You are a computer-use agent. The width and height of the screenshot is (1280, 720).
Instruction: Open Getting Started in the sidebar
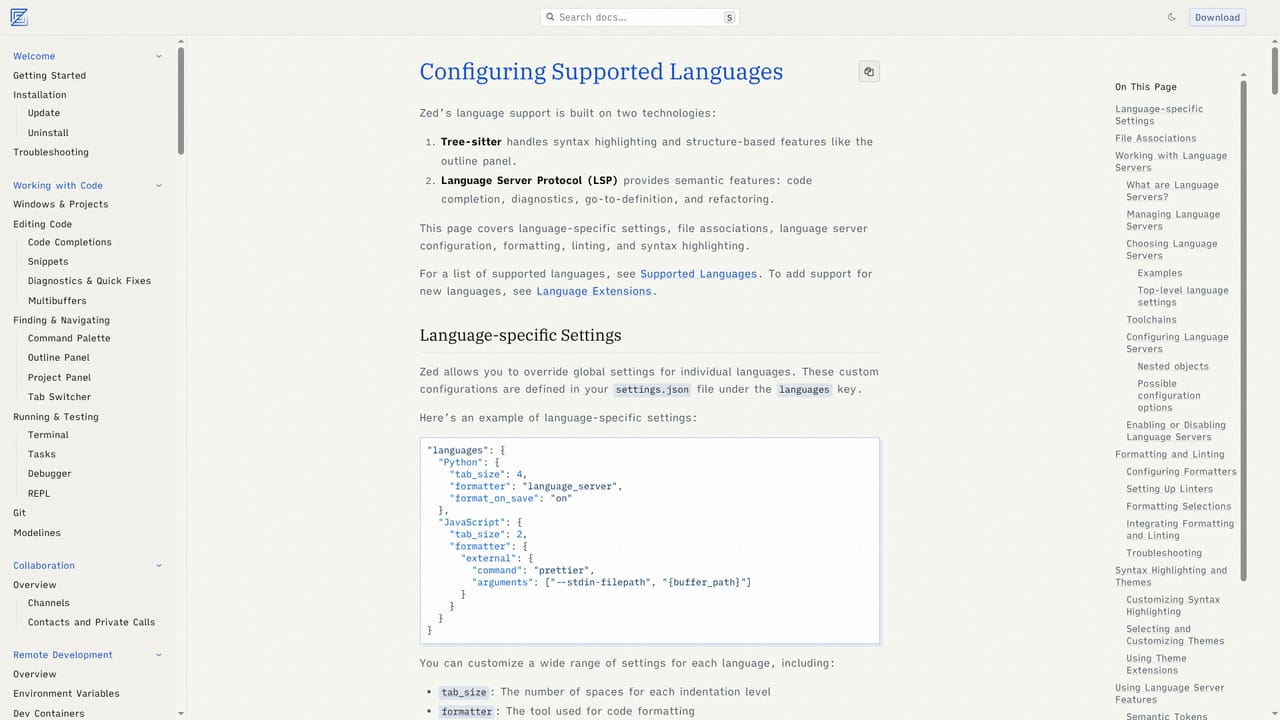click(49, 75)
